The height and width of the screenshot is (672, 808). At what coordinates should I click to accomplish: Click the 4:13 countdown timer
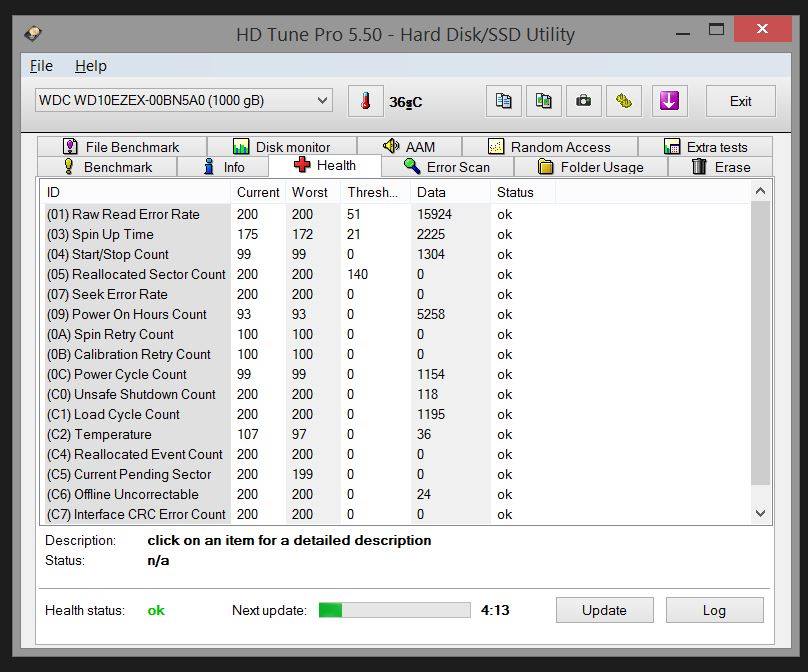pyautogui.click(x=495, y=610)
